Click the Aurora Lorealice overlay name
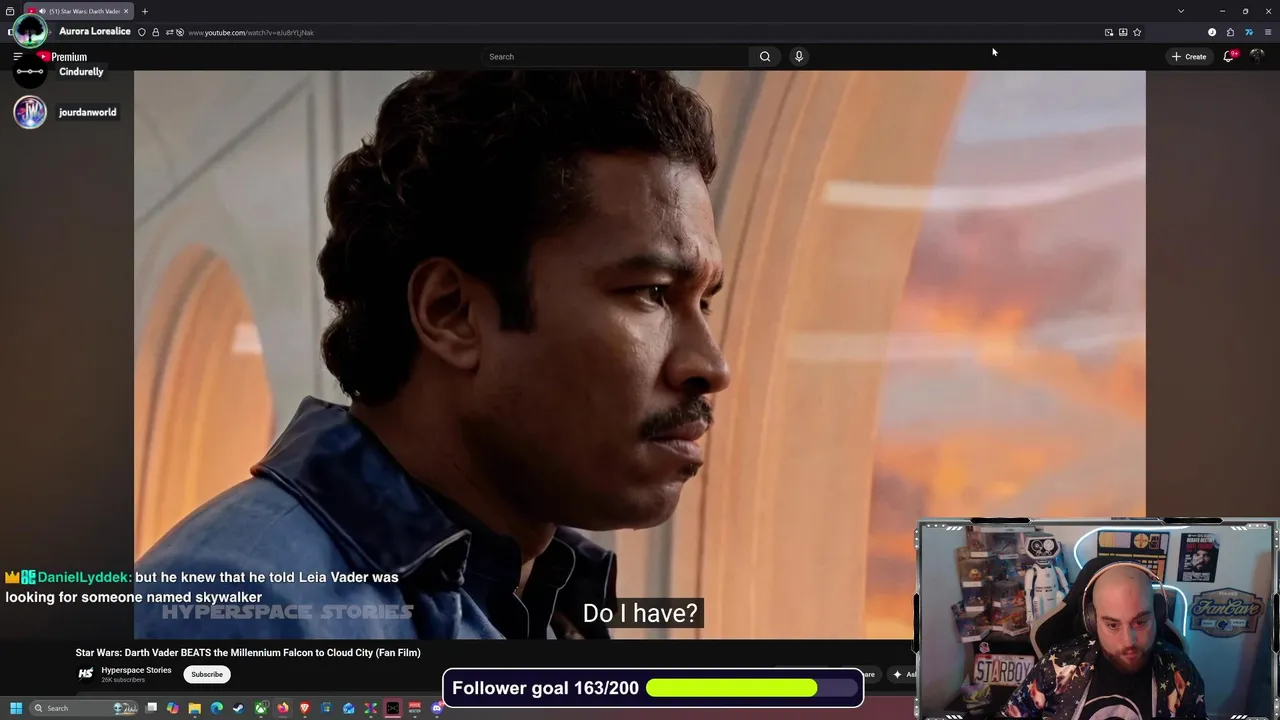 point(95,31)
